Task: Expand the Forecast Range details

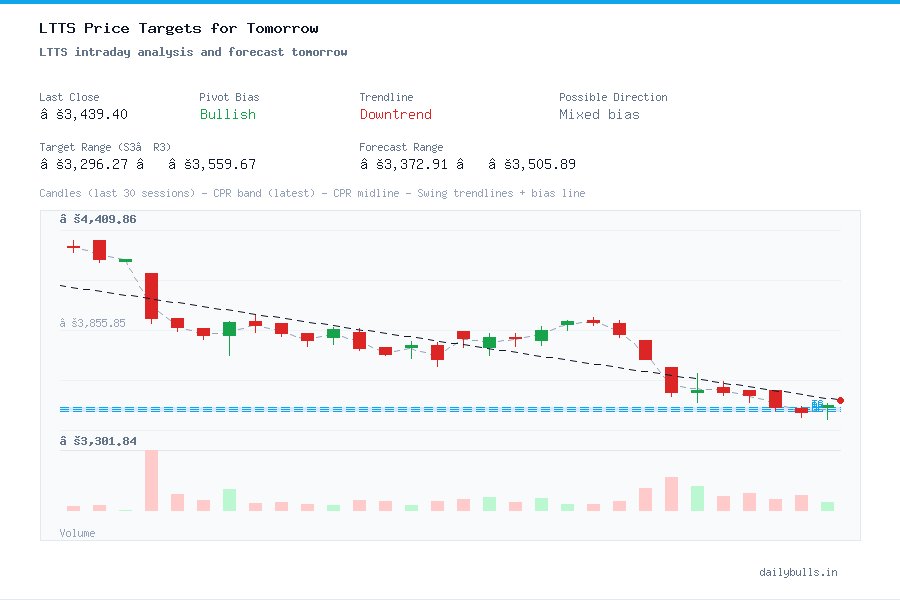Action: tap(402, 147)
